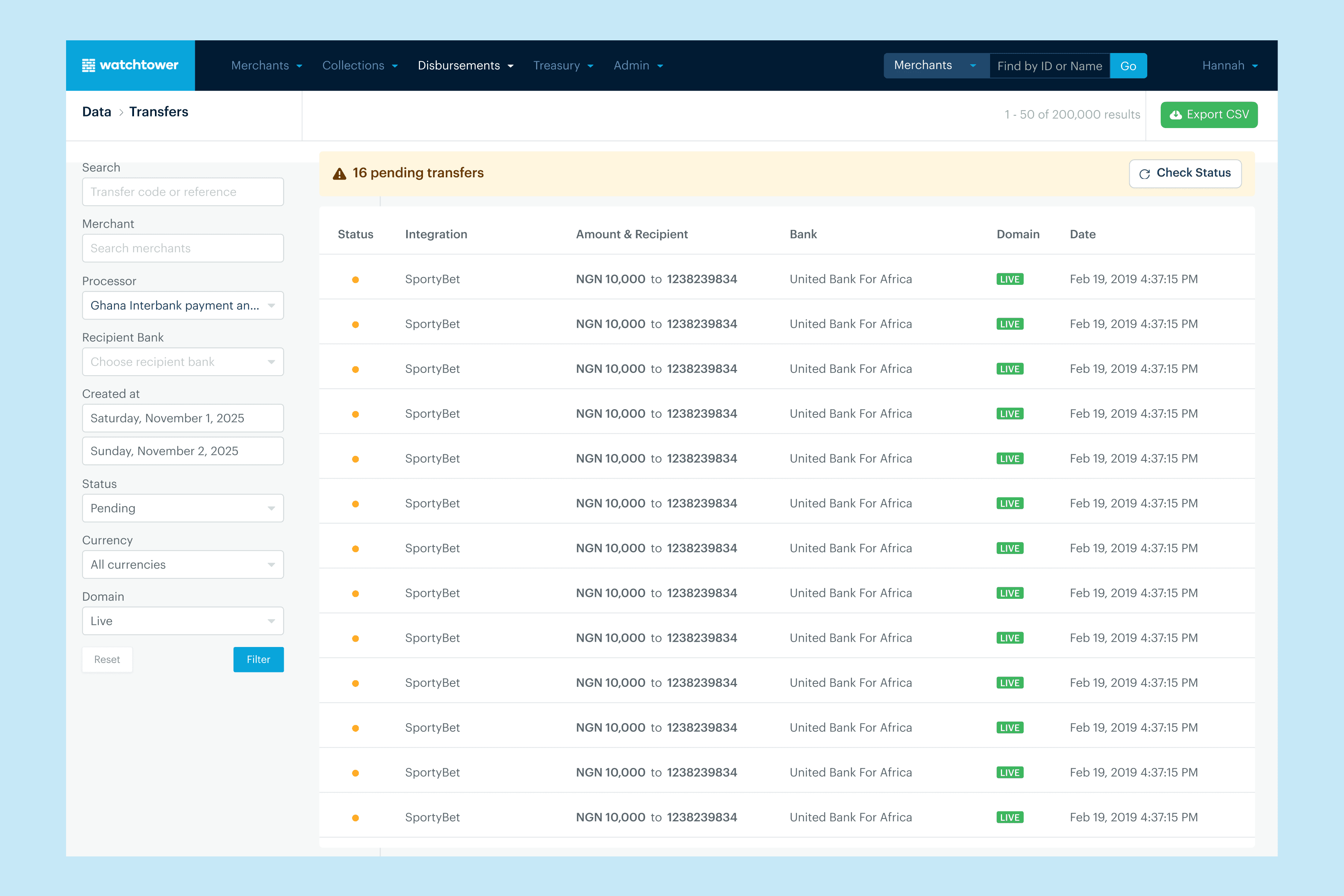1344x896 pixels.
Task: Open the Currency dropdown
Action: pyautogui.click(x=183, y=564)
